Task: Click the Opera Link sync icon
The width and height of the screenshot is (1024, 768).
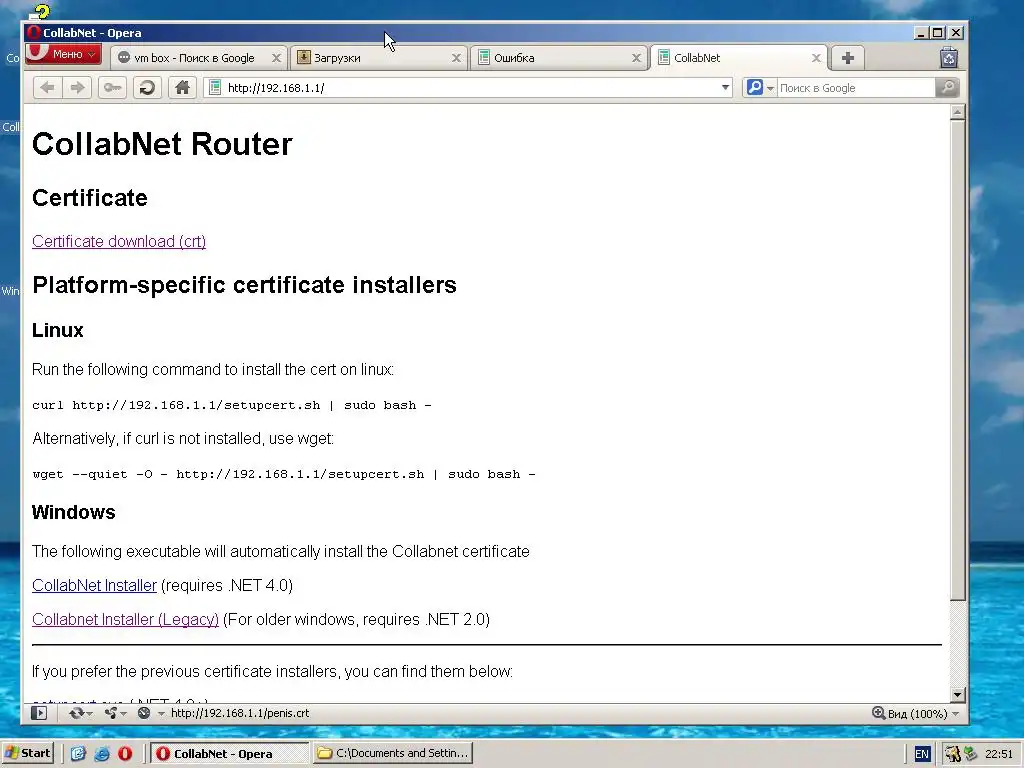Action: point(76,713)
